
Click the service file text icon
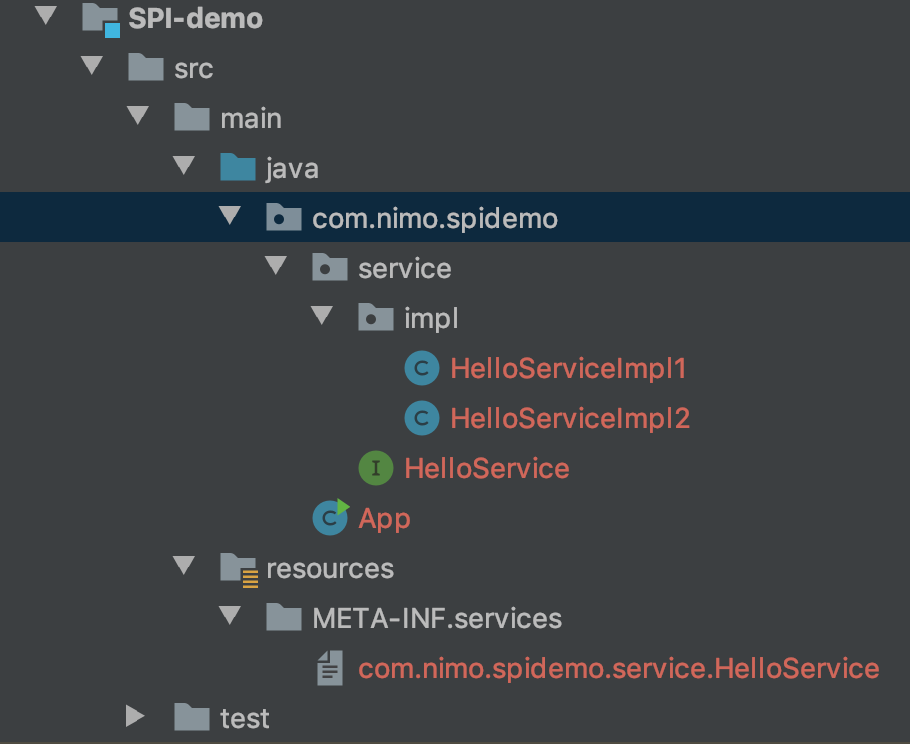tap(330, 669)
